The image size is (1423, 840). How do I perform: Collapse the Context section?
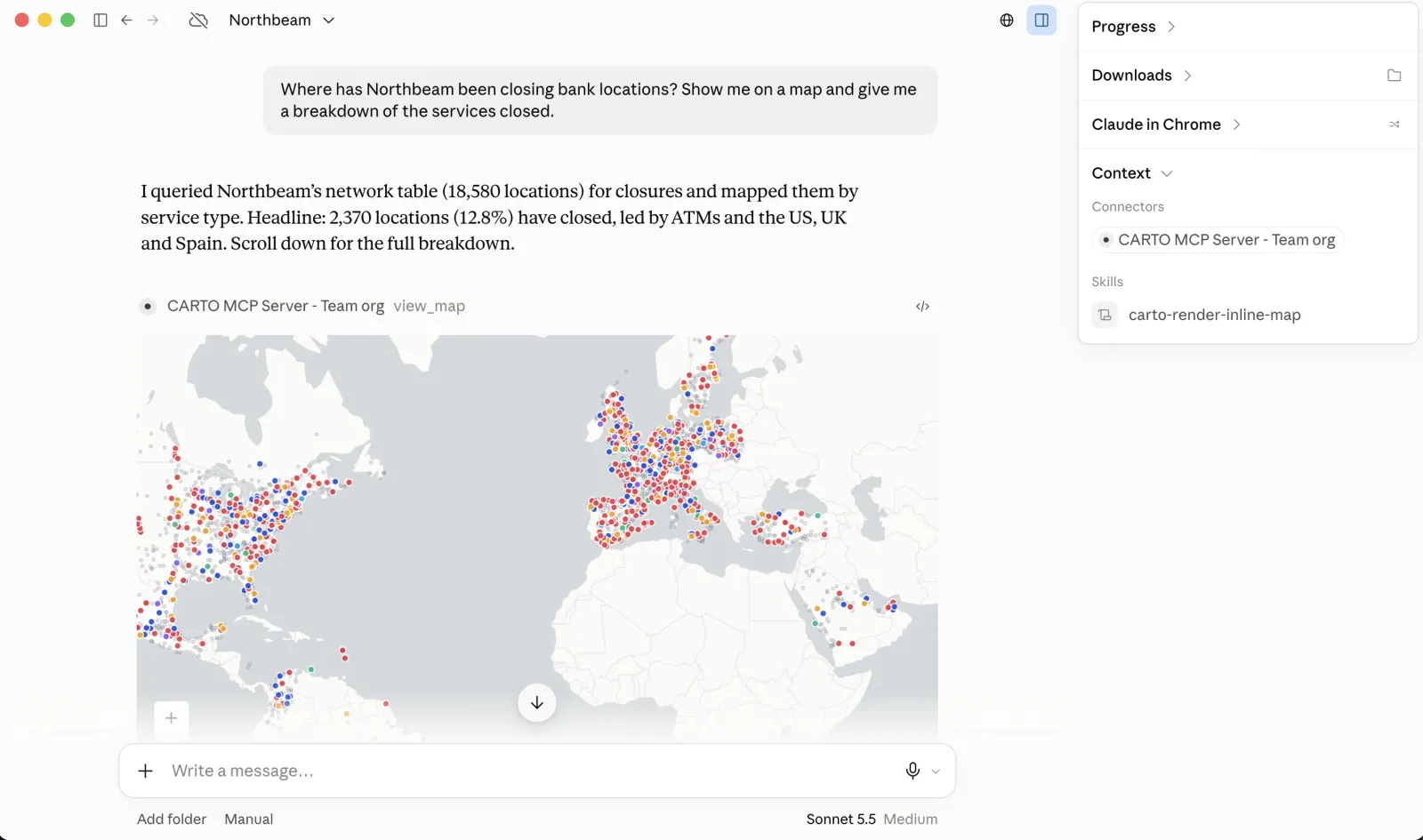[1132, 173]
